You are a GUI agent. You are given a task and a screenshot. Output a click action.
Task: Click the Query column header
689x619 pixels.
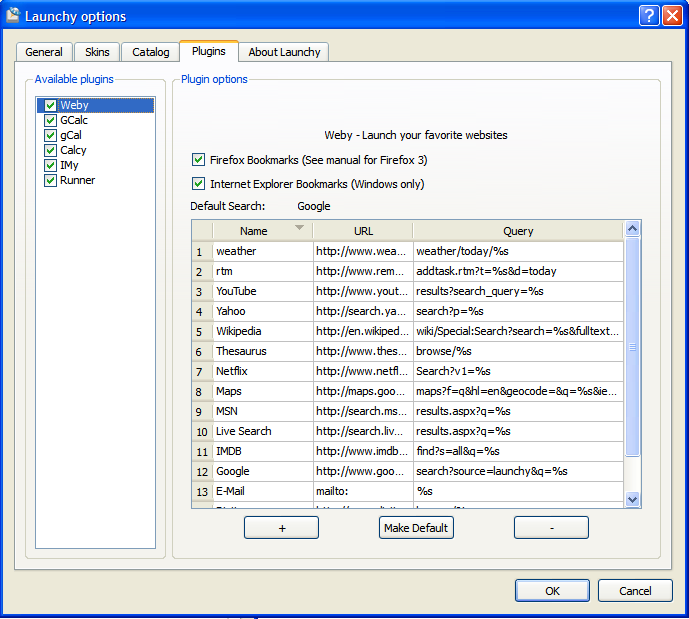(x=518, y=231)
